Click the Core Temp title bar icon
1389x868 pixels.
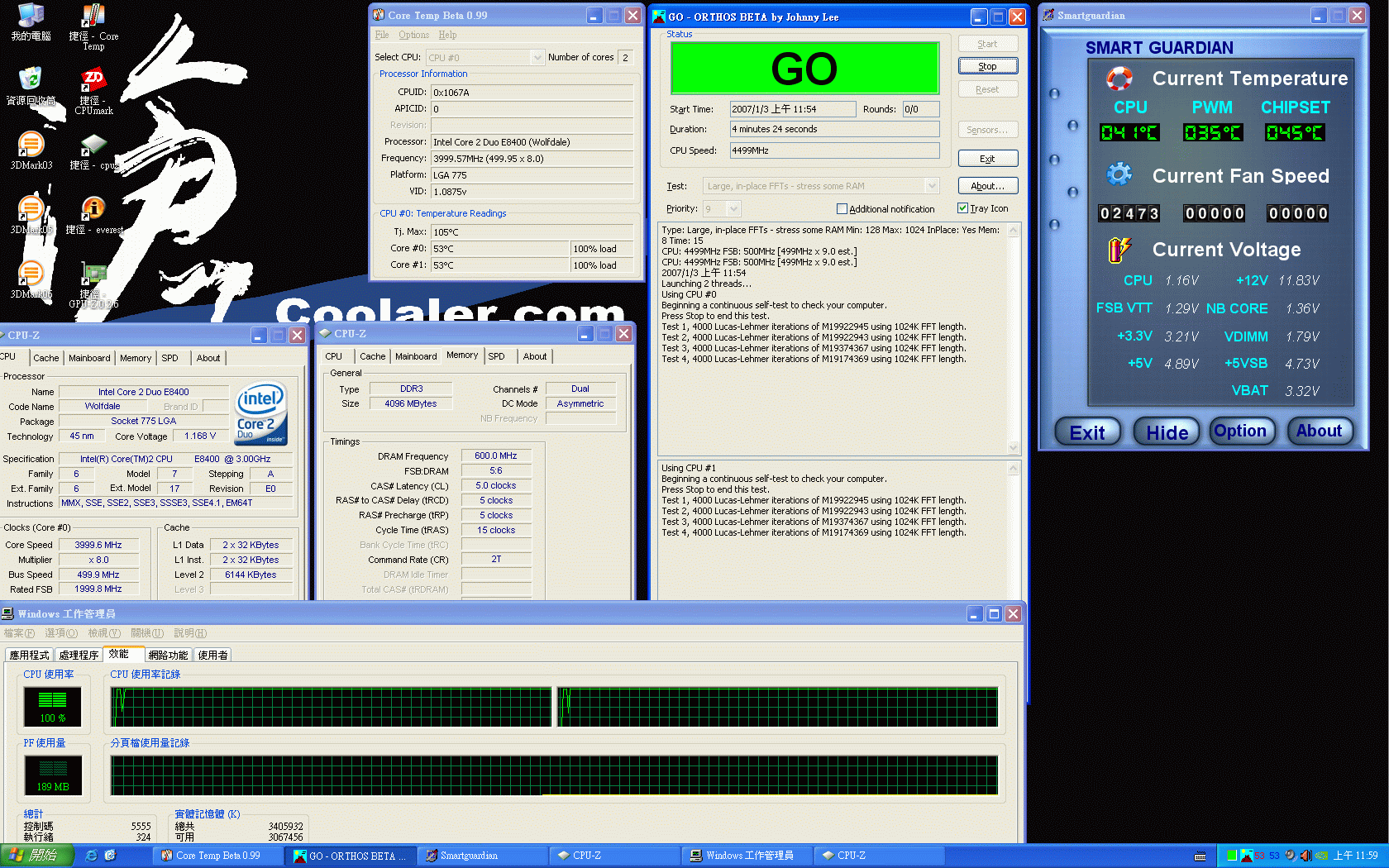(x=379, y=15)
